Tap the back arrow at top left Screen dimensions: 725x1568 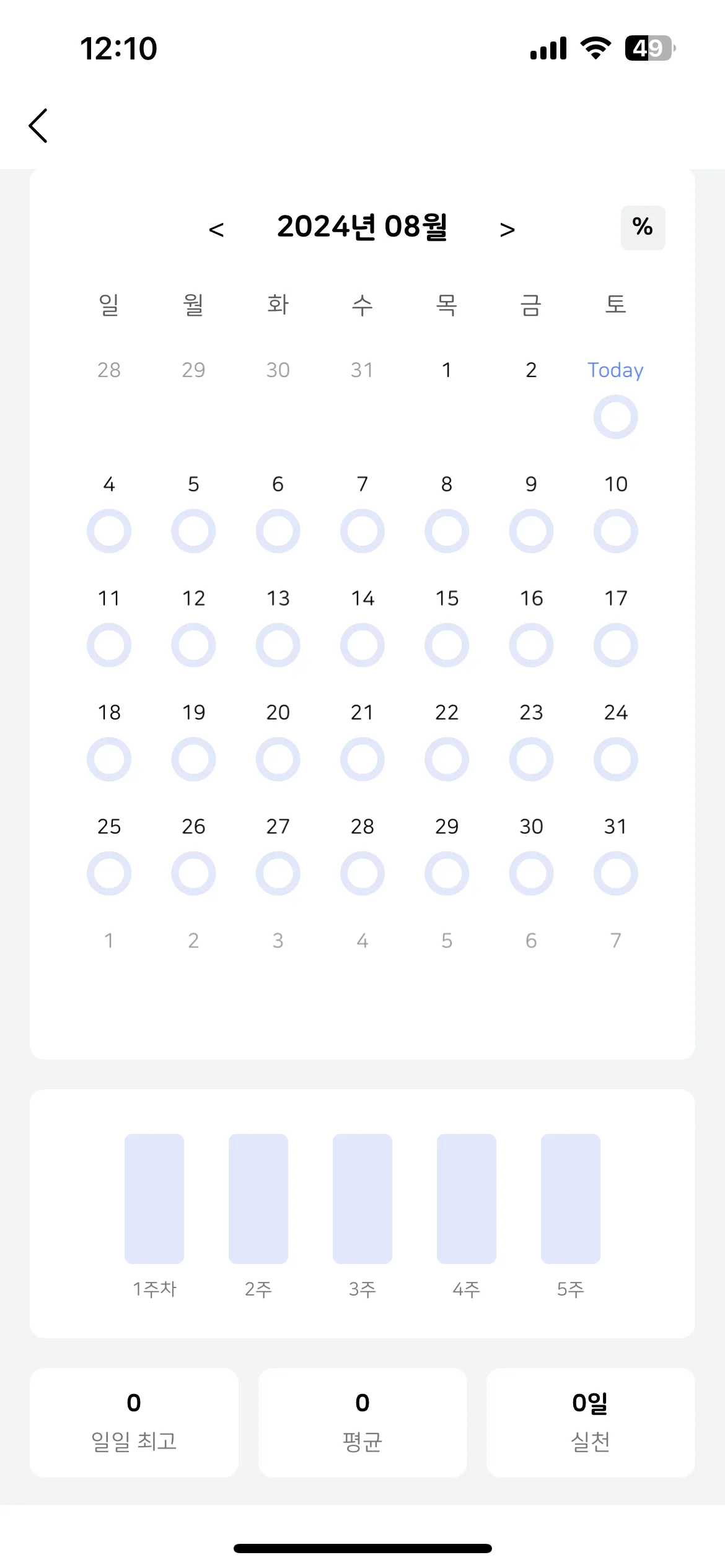[38, 126]
